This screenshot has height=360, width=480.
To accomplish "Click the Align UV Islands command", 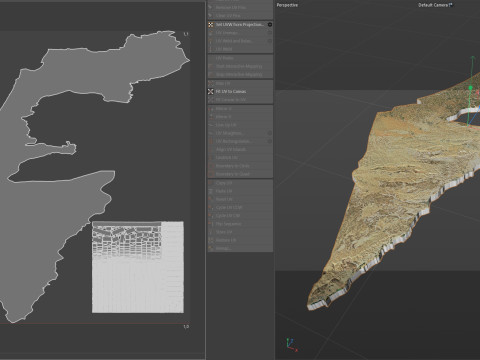I will [x=240, y=149].
